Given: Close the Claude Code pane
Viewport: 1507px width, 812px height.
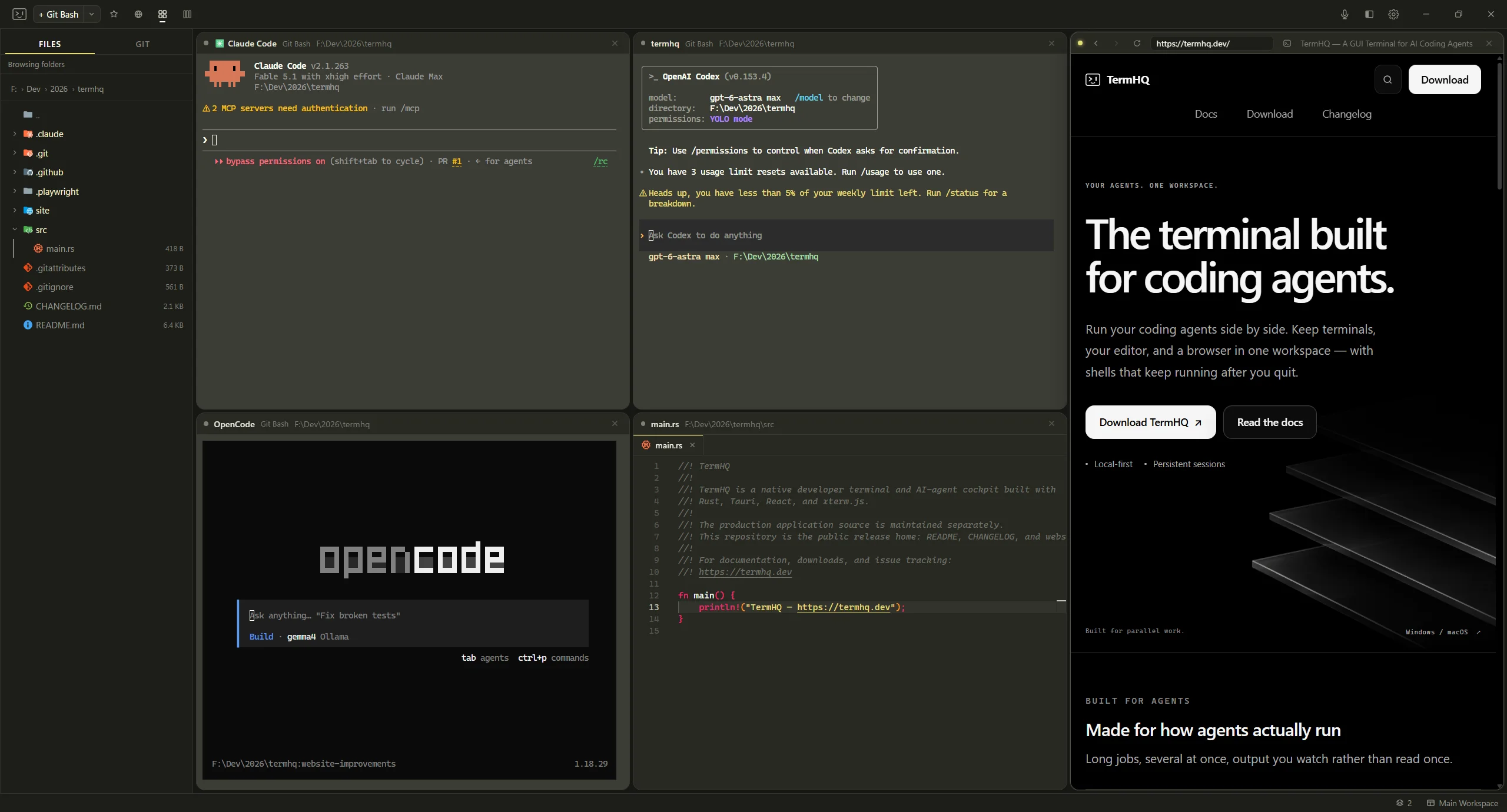Looking at the screenshot, I should 615,44.
